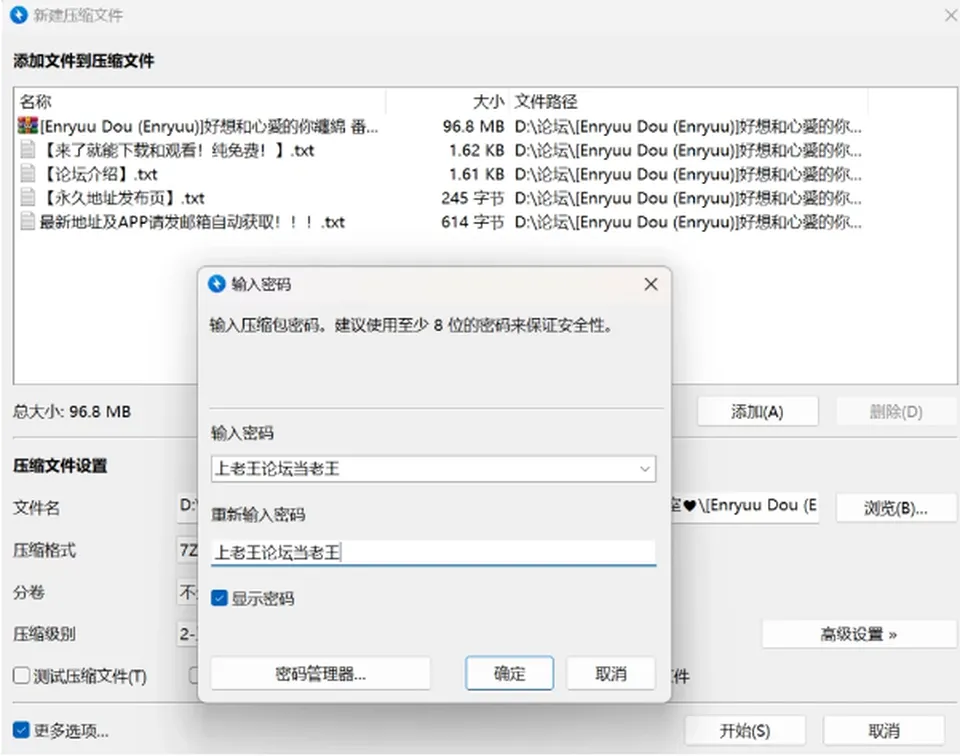Click the 1.62 KB size cell
The height and width of the screenshot is (756, 960).
476,150
